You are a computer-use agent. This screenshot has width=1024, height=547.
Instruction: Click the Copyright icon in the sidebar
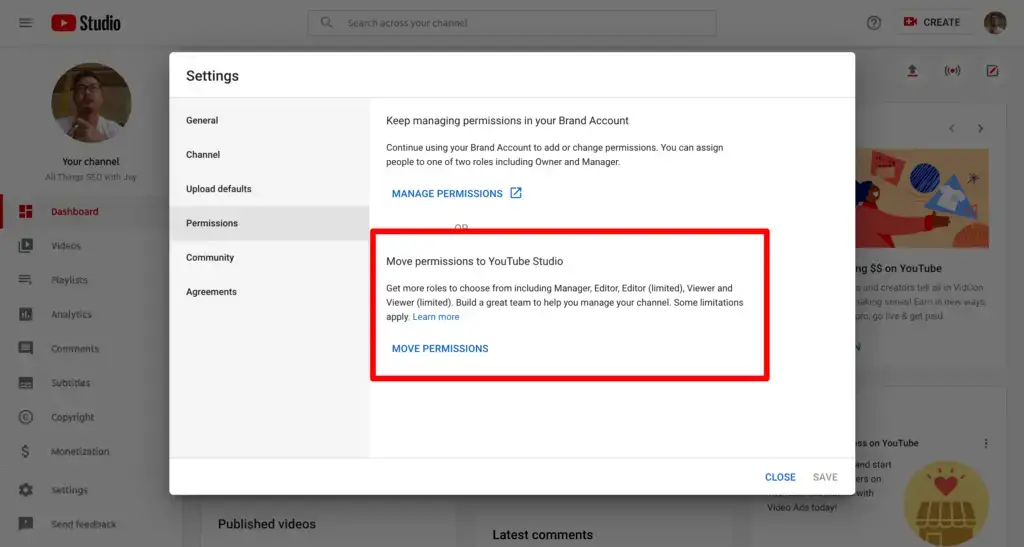point(25,416)
